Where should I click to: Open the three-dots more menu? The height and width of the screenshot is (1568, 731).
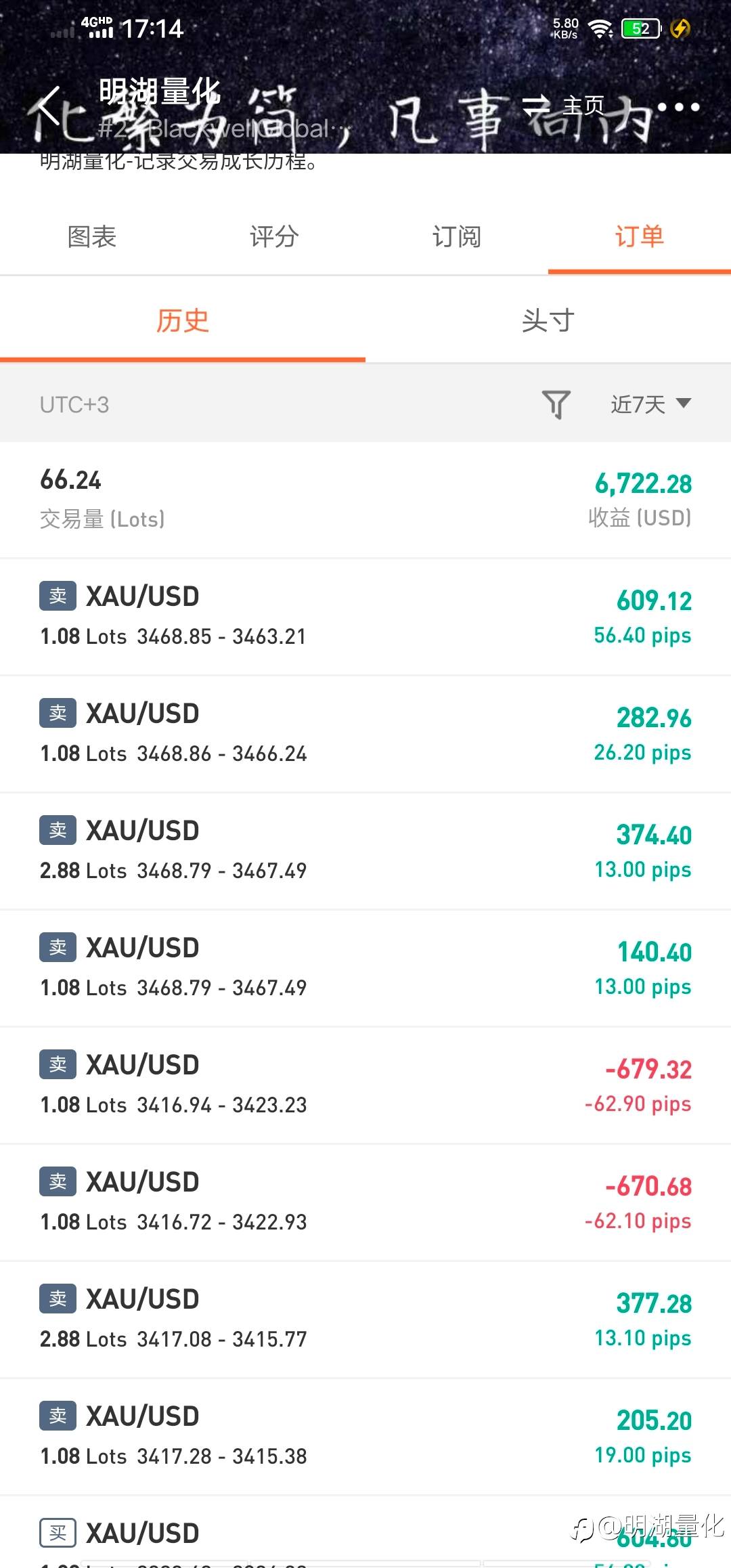point(678,107)
